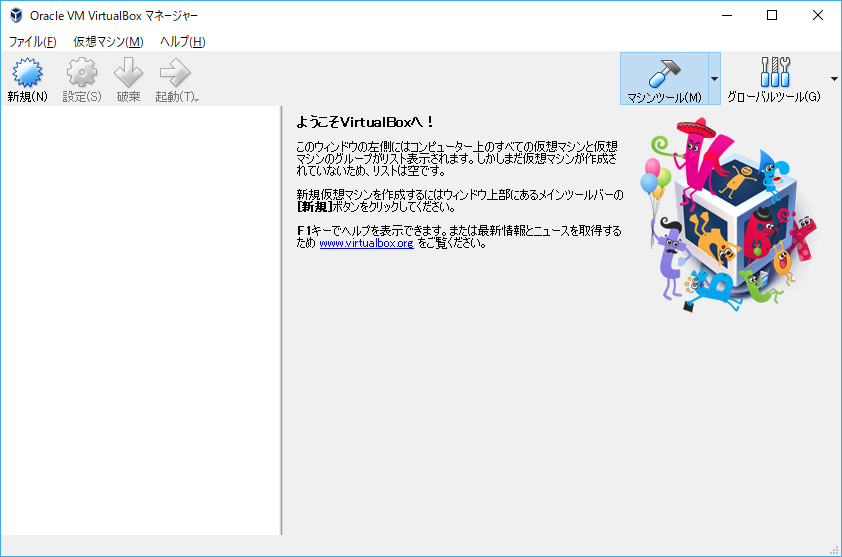Select the マシンツール hammer icon
Viewport: 842px width, 557px height.
(664, 72)
